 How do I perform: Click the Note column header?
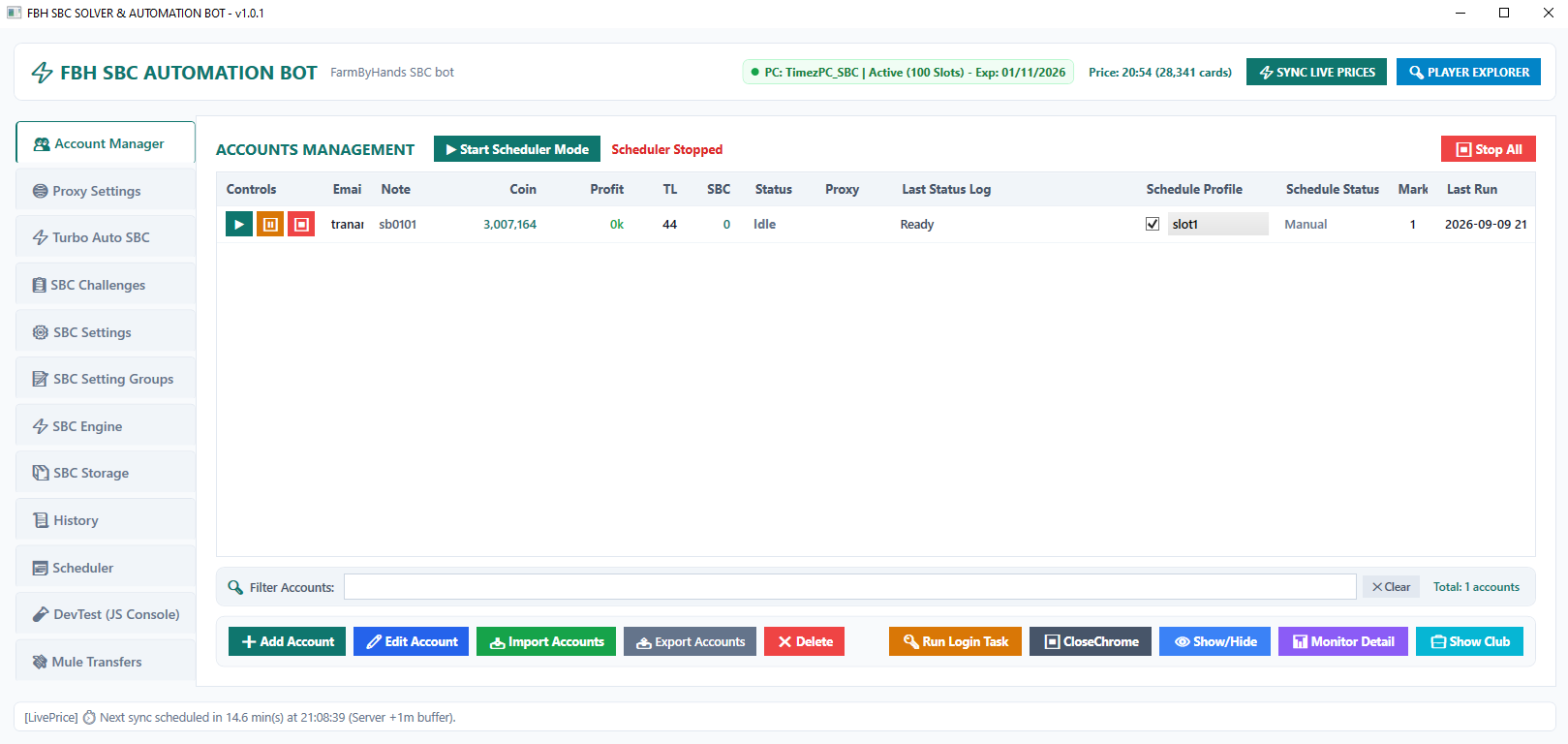coord(395,189)
